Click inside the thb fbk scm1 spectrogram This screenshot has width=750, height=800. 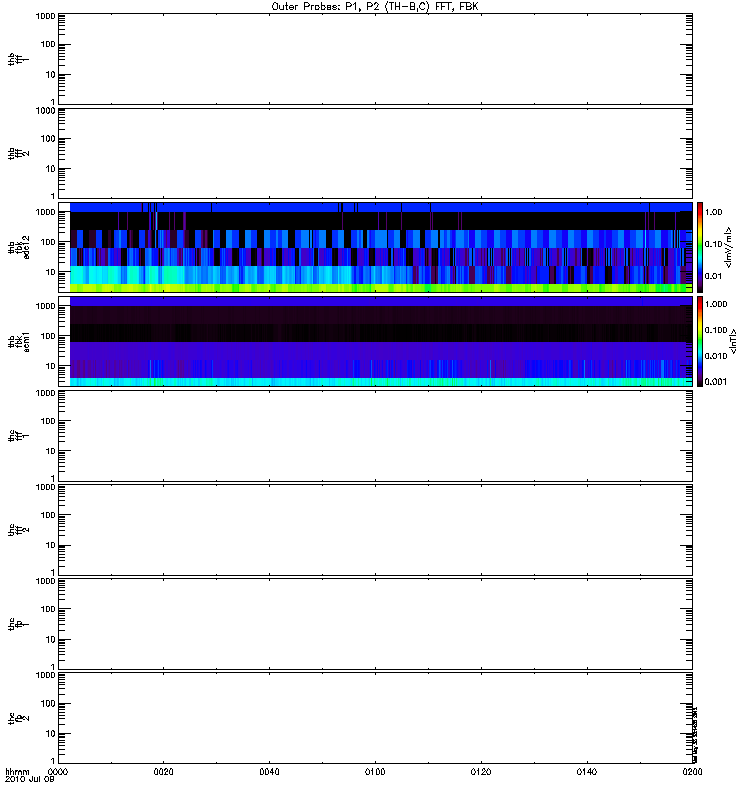tap(381, 341)
